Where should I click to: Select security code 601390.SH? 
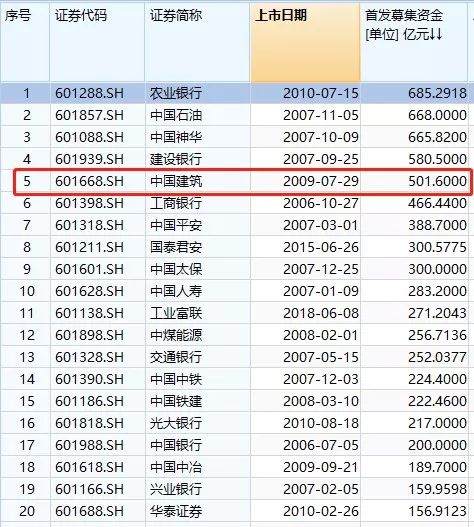[90, 379]
